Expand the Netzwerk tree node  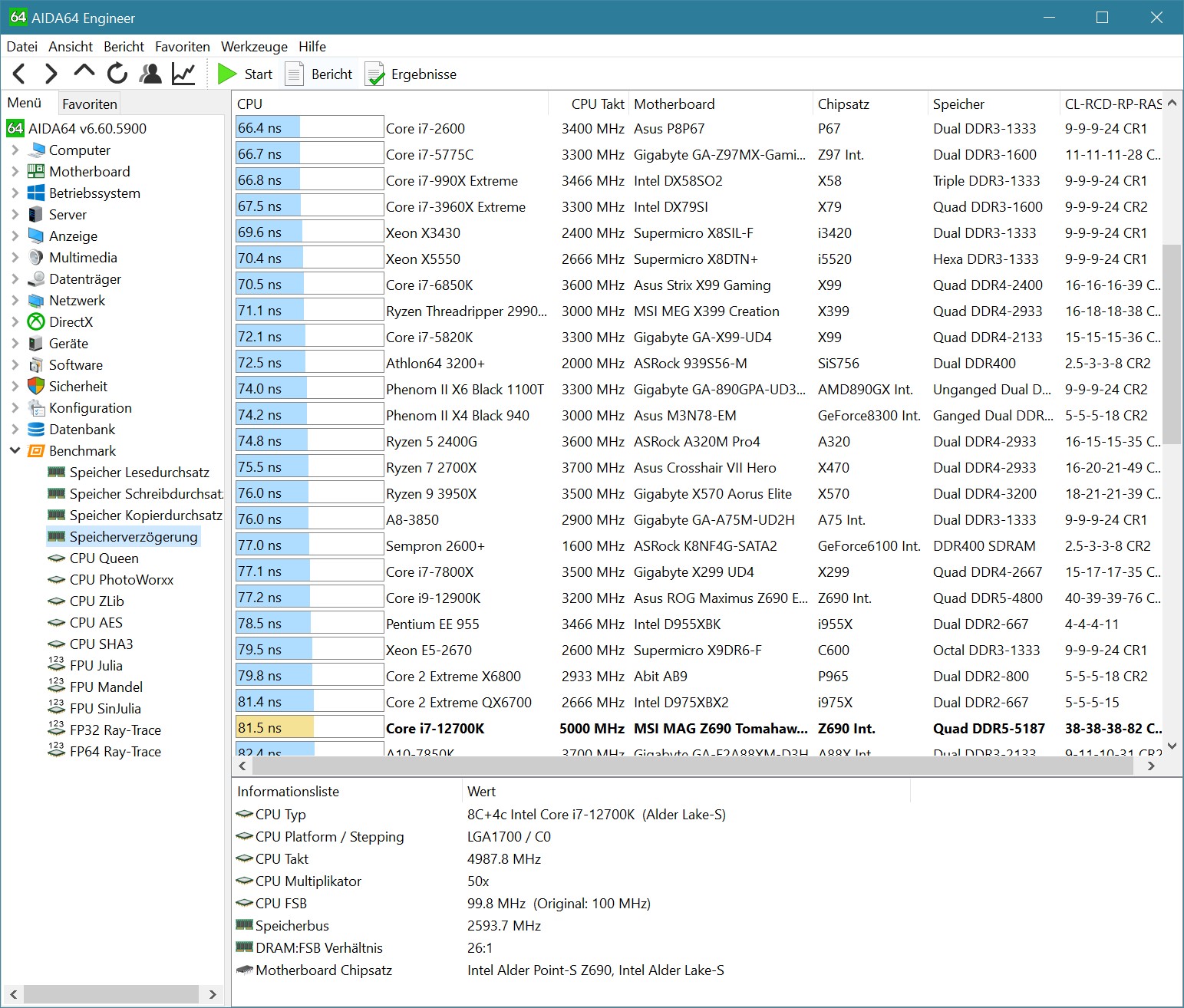click(x=15, y=301)
